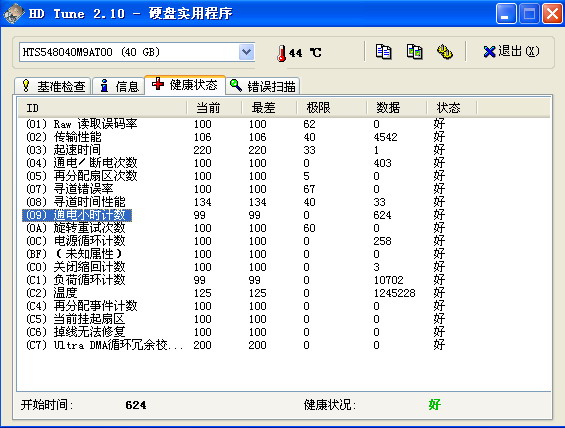
Task: Open the options wrench icon
Action: (x=445, y=52)
